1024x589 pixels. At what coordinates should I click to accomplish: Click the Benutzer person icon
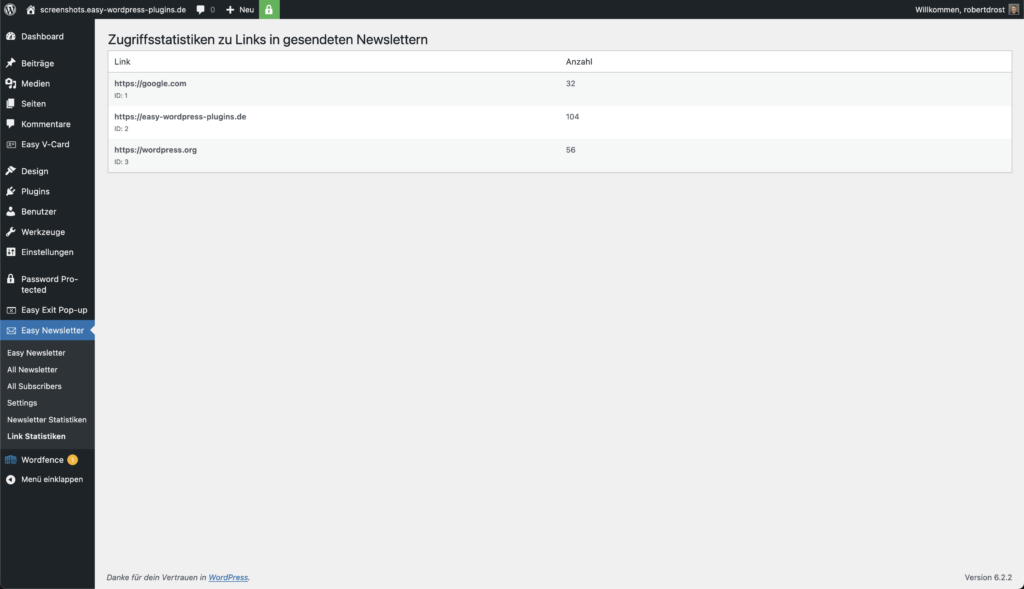10,212
